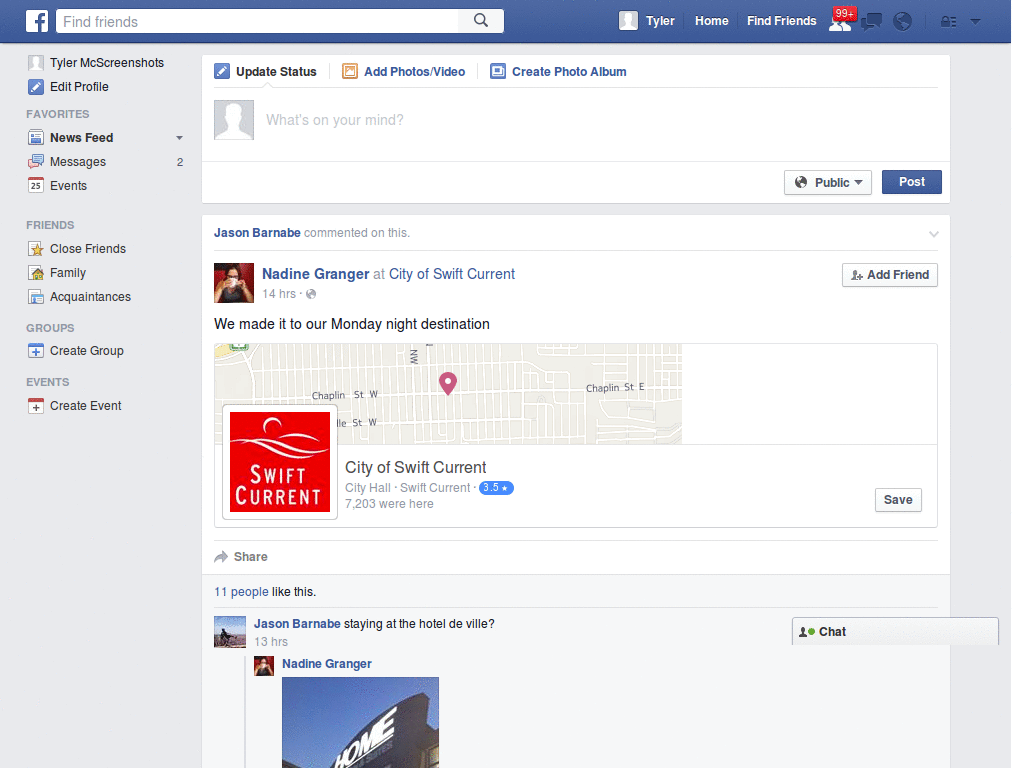The image size is (1024, 768).
Task: Open Tyler profile link in top bar
Action: point(660,21)
